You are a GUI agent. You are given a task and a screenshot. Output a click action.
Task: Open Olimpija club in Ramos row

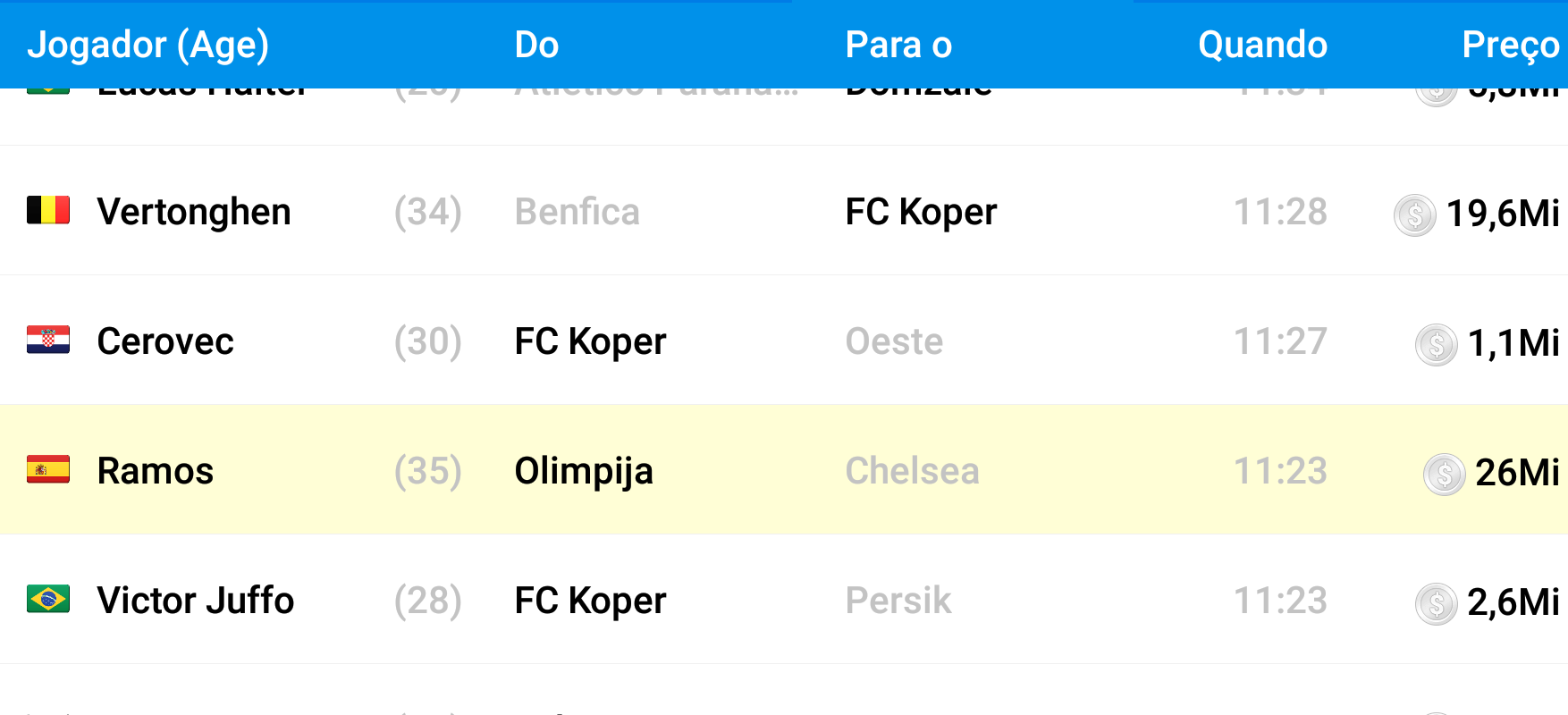coord(584,471)
